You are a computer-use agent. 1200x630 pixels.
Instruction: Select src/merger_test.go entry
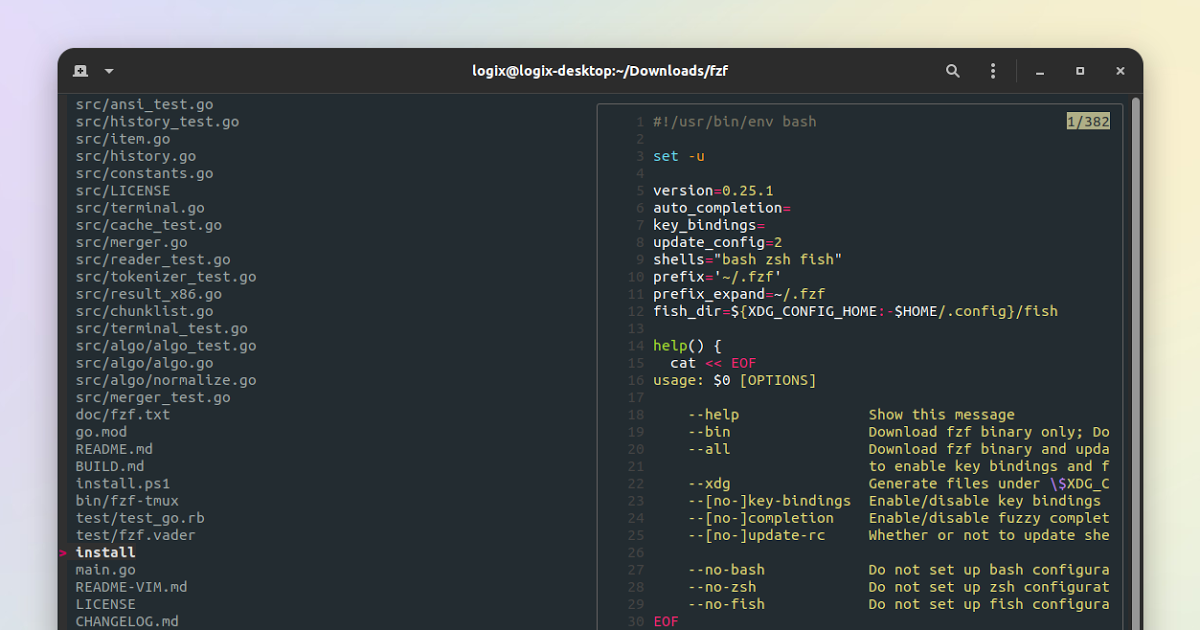click(x=153, y=397)
